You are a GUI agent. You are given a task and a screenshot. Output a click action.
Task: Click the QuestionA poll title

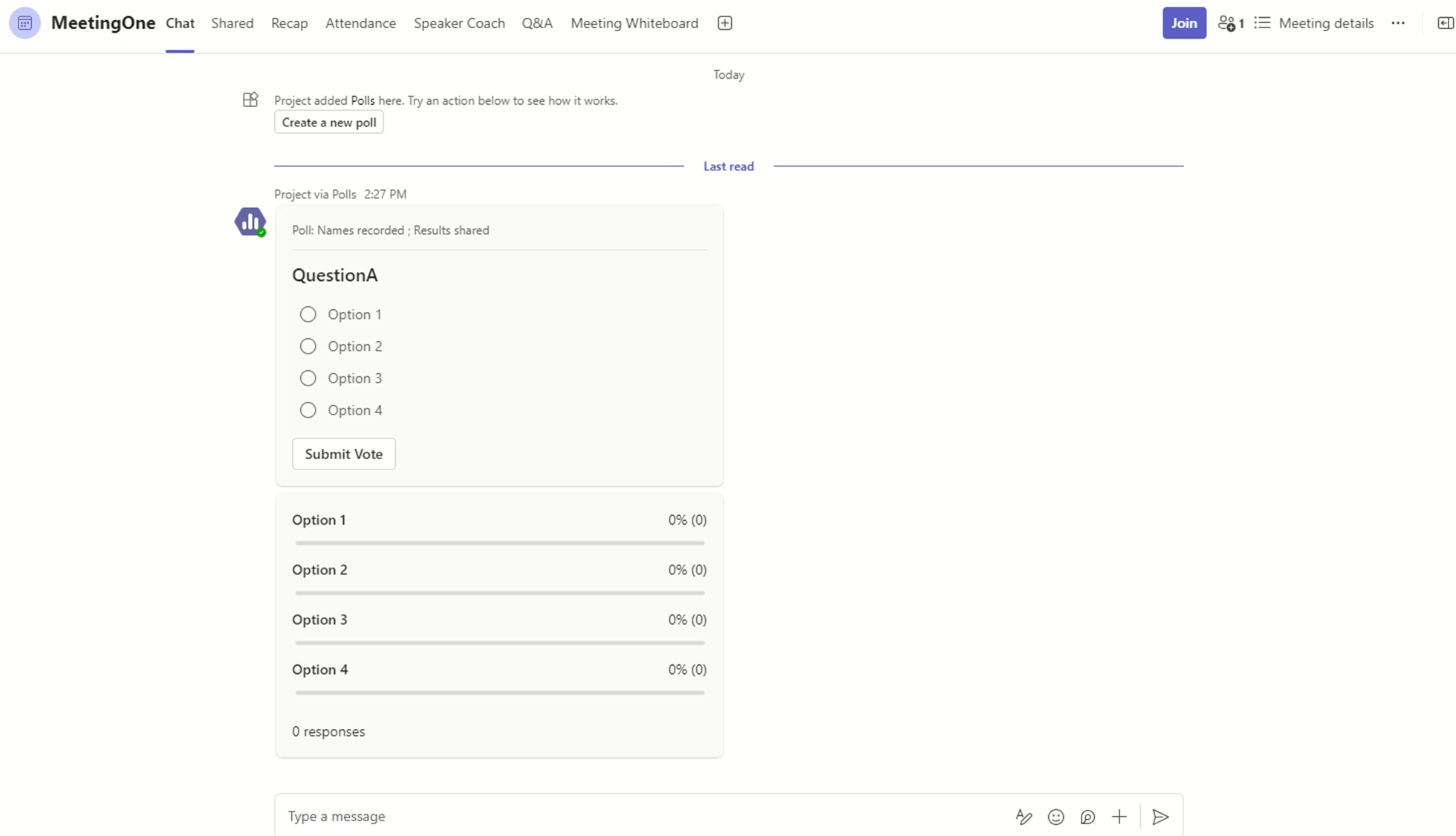(335, 275)
